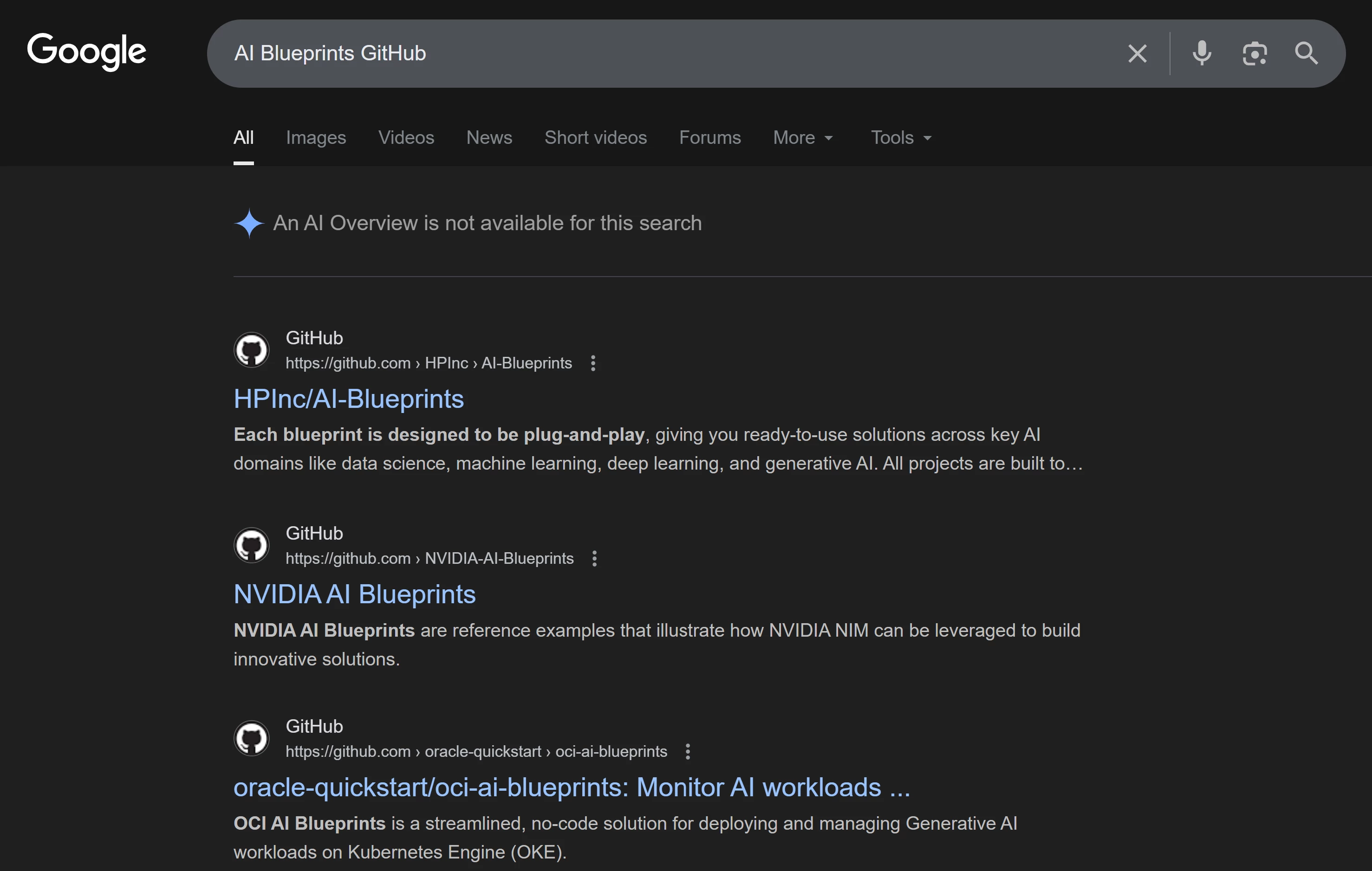Click the Google logo

tap(87, 51)
